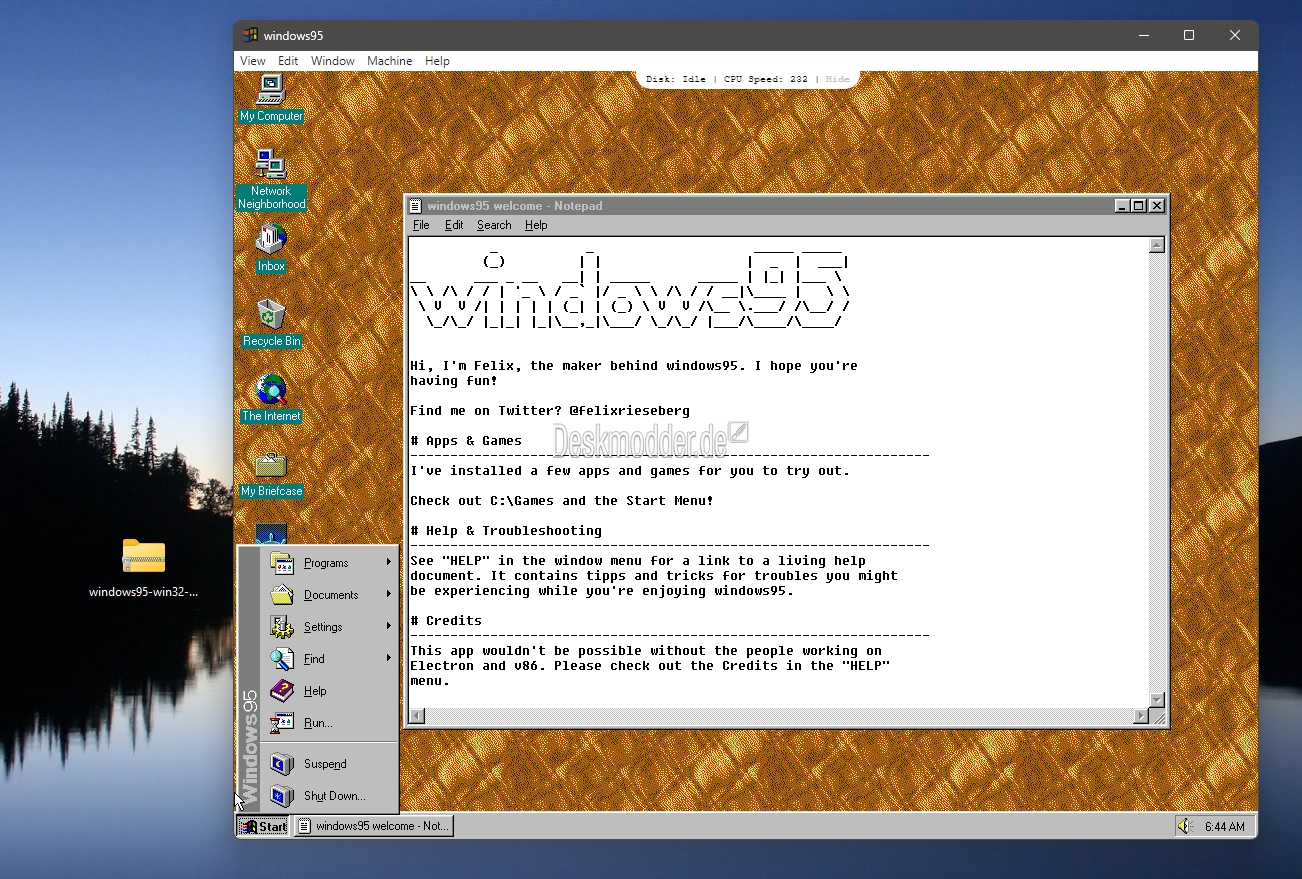Open Notepad File menu
This screenshot has height=879, width=1302.
click(421, 225)
